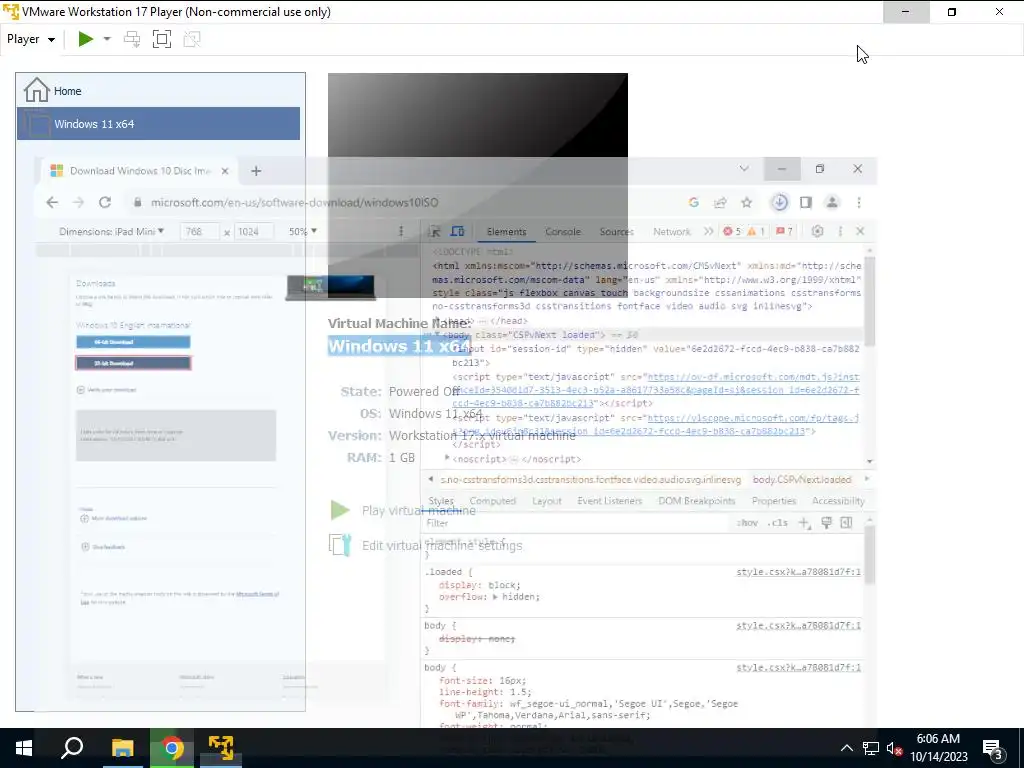Viewport: 1024px width, 768px height.
Task: Go forward in Chrome
Action: coord(78,202)
